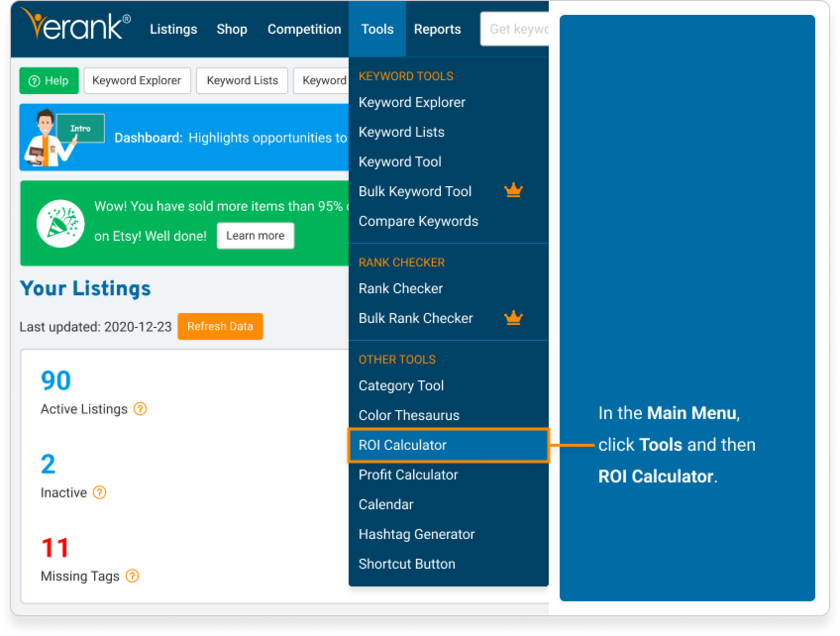Click the green Help button
840x636 pixels.
coord(49,80)
